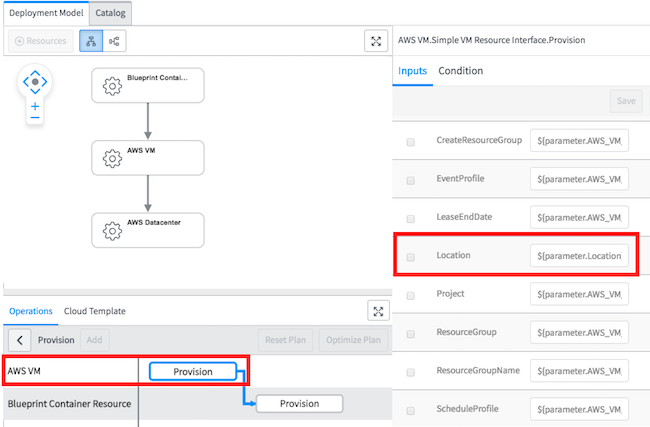Switch to the Cloud Template tab
The image size is (650, 427).
tap(95, 311)
